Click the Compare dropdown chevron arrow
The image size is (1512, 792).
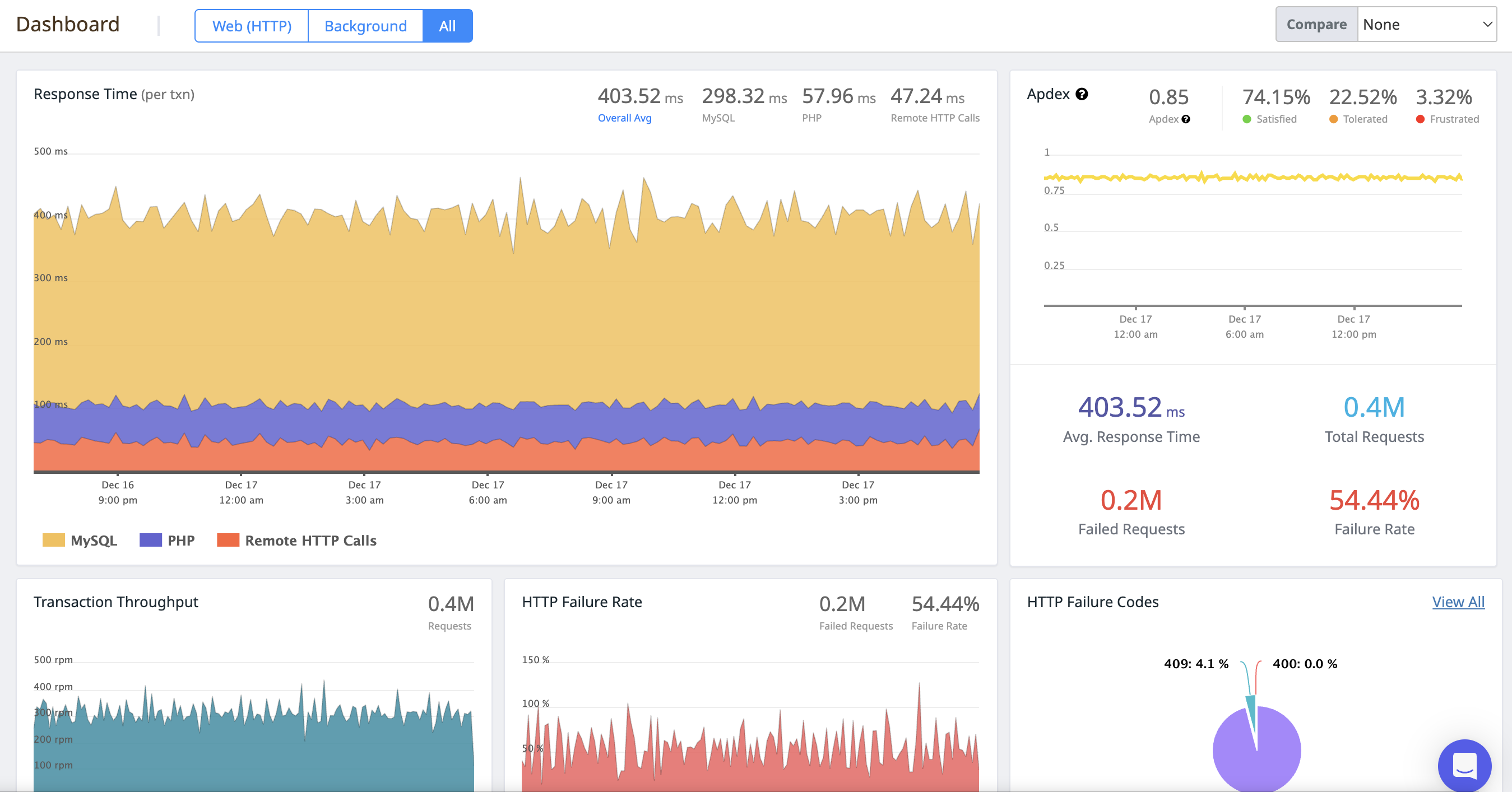(x=1487, y=25)
